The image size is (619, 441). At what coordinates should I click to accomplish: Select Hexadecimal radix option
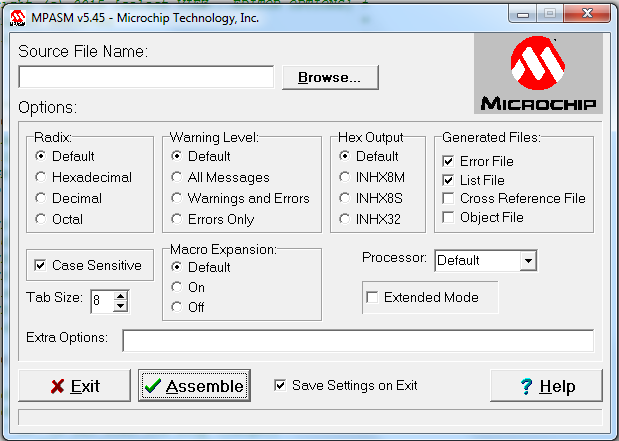coord(40,177)
